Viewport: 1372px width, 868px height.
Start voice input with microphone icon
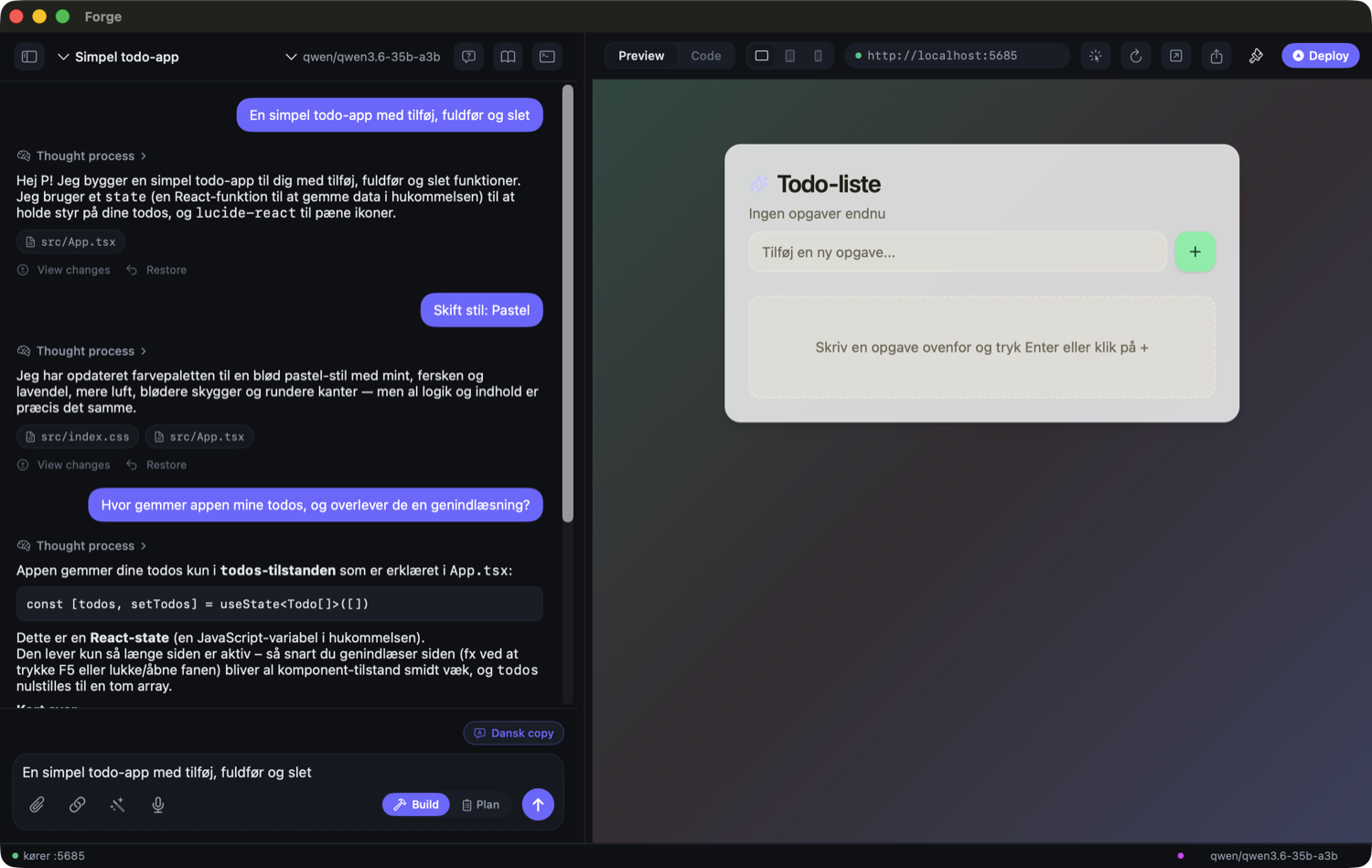coord(157,805)
